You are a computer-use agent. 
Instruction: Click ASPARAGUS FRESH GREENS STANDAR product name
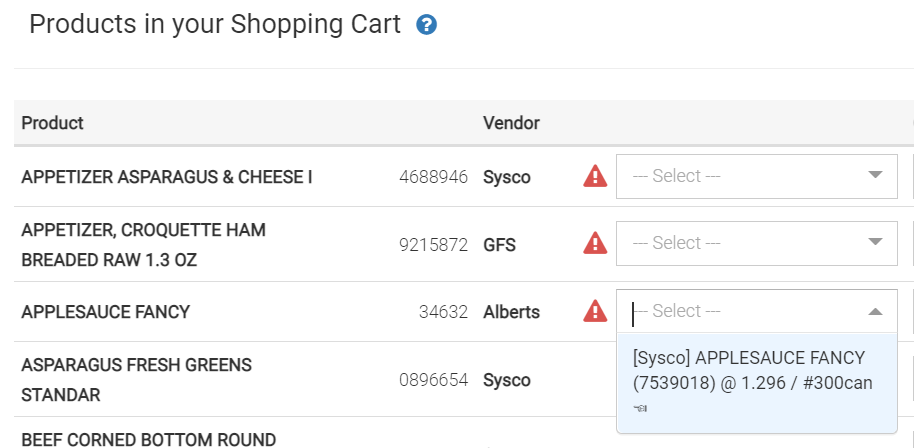[x=136, y=380]
